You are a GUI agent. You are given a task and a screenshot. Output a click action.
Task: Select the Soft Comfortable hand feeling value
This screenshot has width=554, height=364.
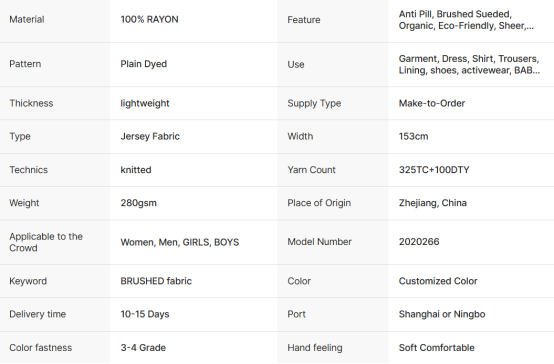click(437, 348)
